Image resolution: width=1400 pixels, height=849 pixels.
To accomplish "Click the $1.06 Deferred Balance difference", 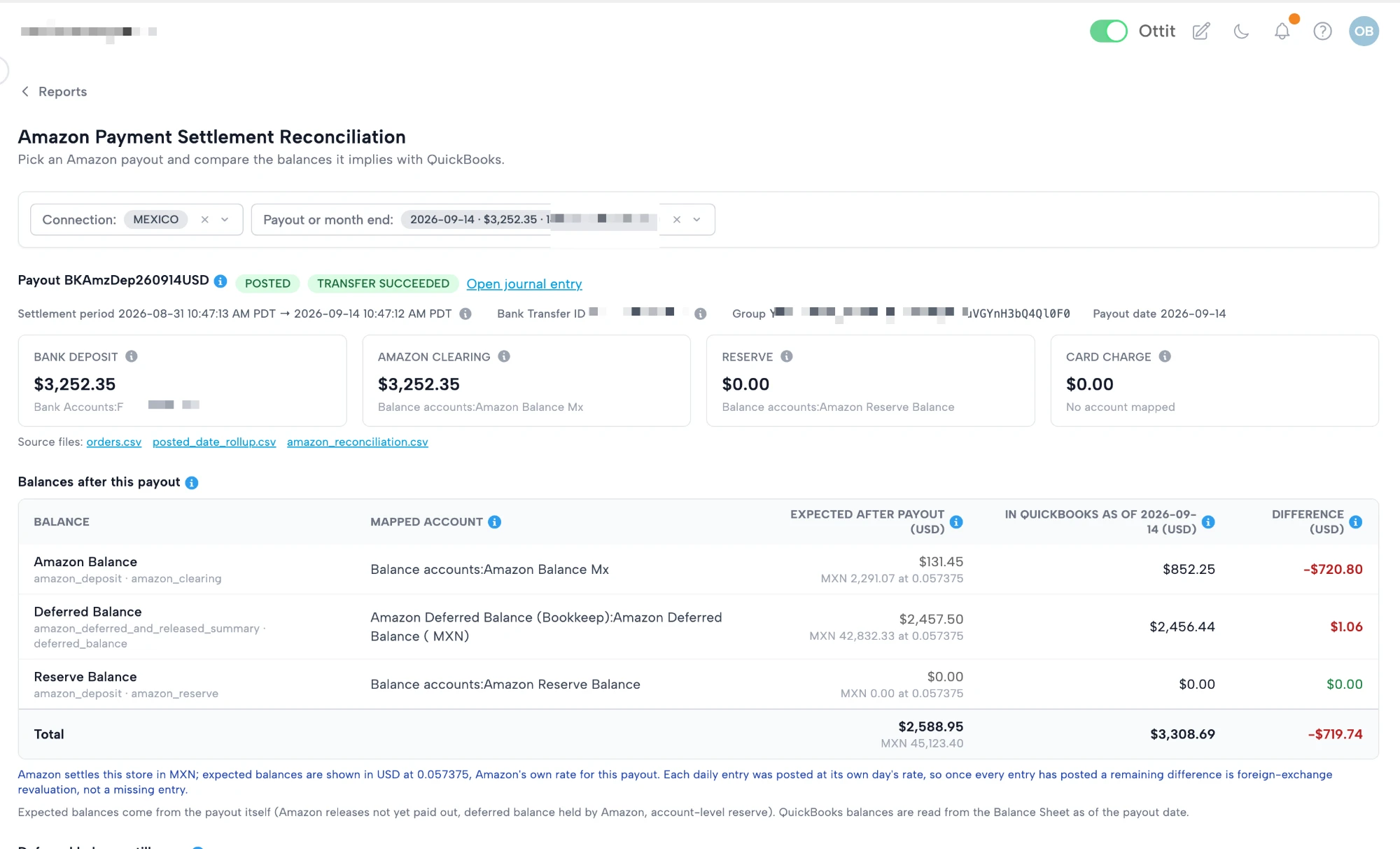I will click(x=1346, y=626).
